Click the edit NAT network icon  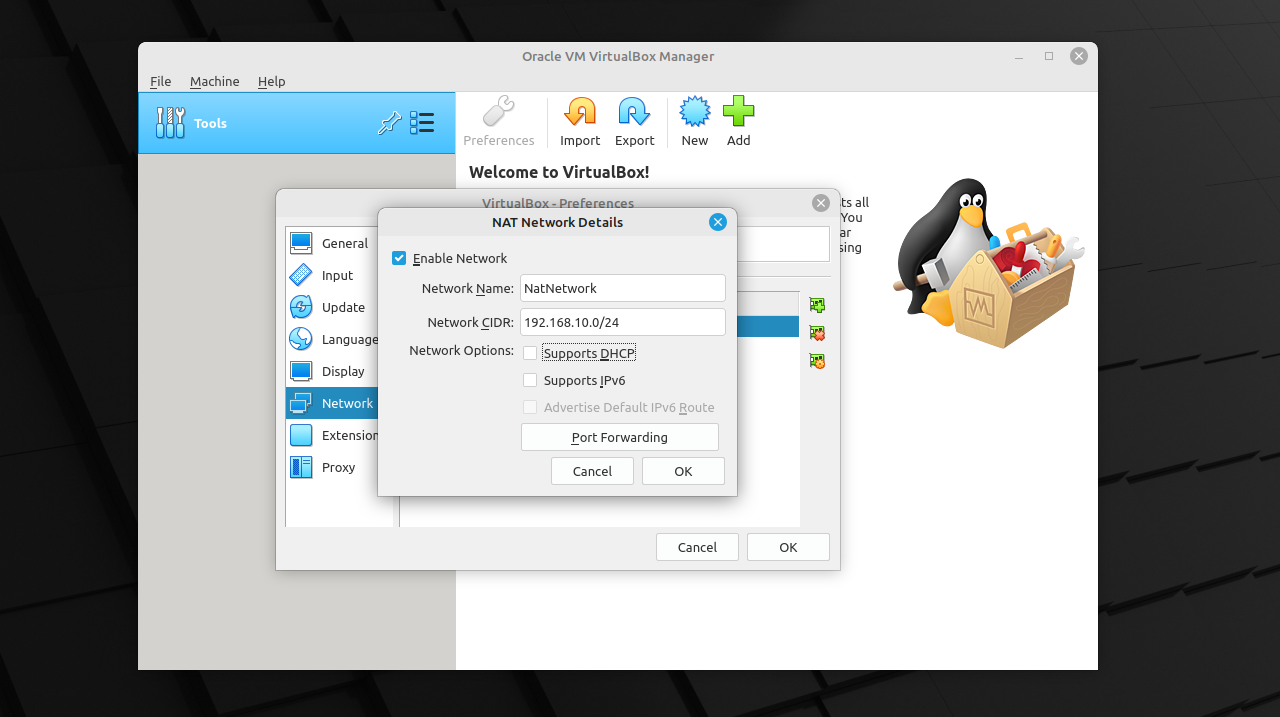[x=817, y=361]
